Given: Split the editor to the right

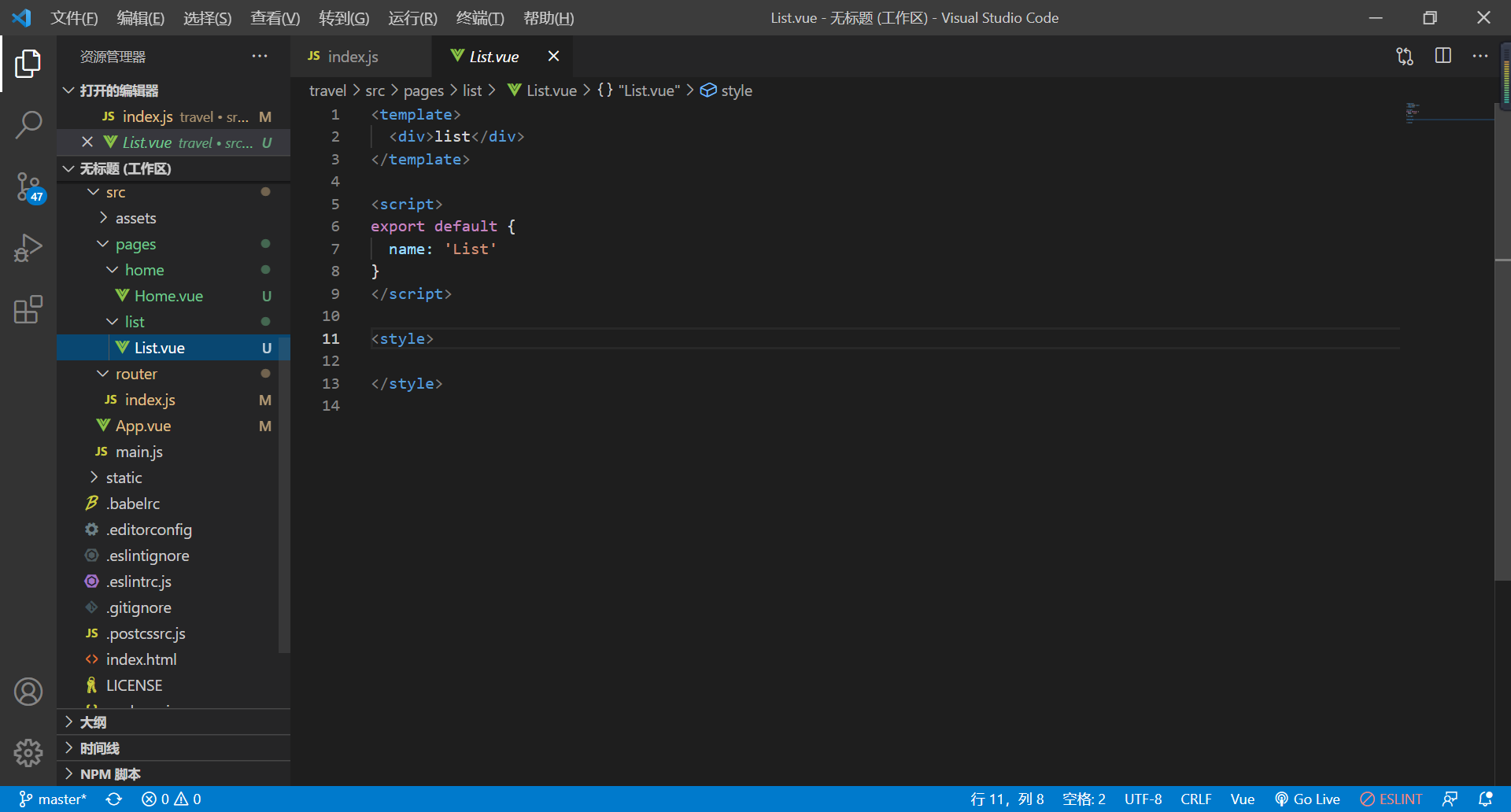Looking at the screenshot, I should (x=1443, y=56).
